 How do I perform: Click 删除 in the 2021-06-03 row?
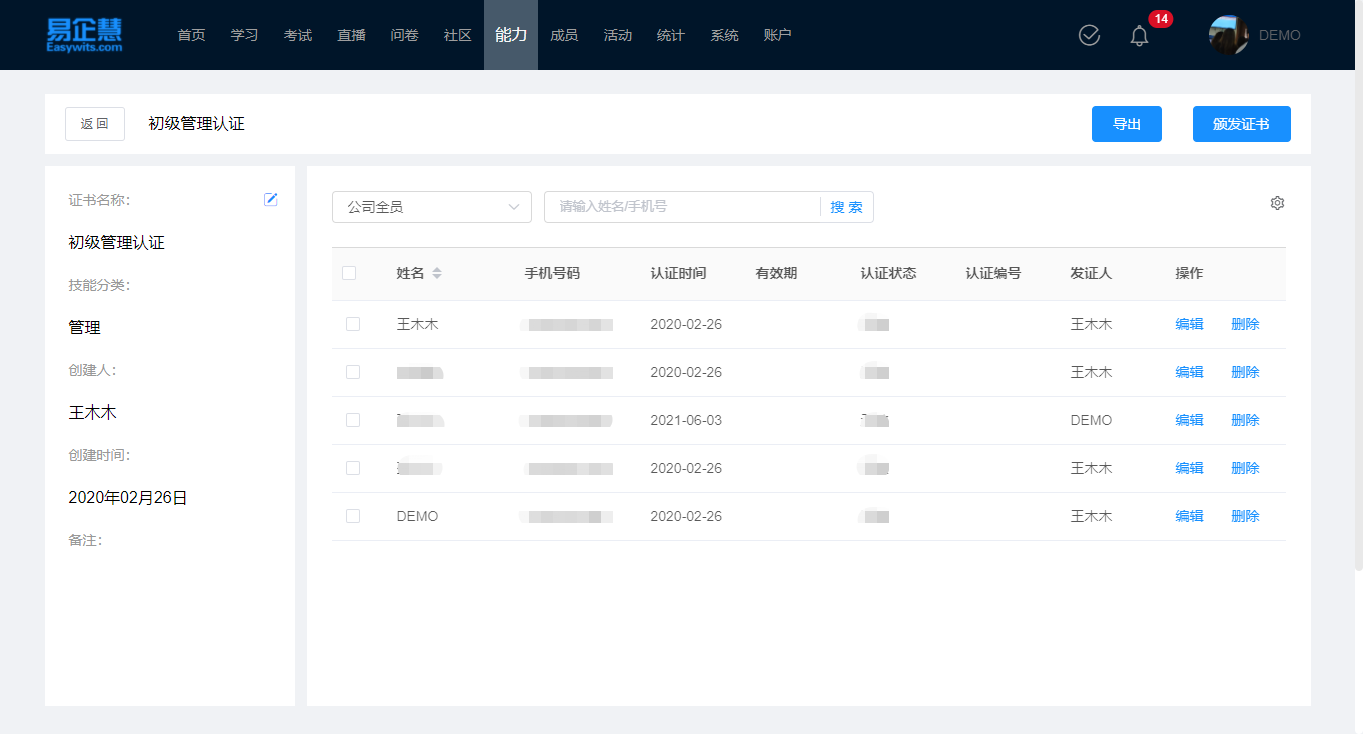tap(1245, 420)
